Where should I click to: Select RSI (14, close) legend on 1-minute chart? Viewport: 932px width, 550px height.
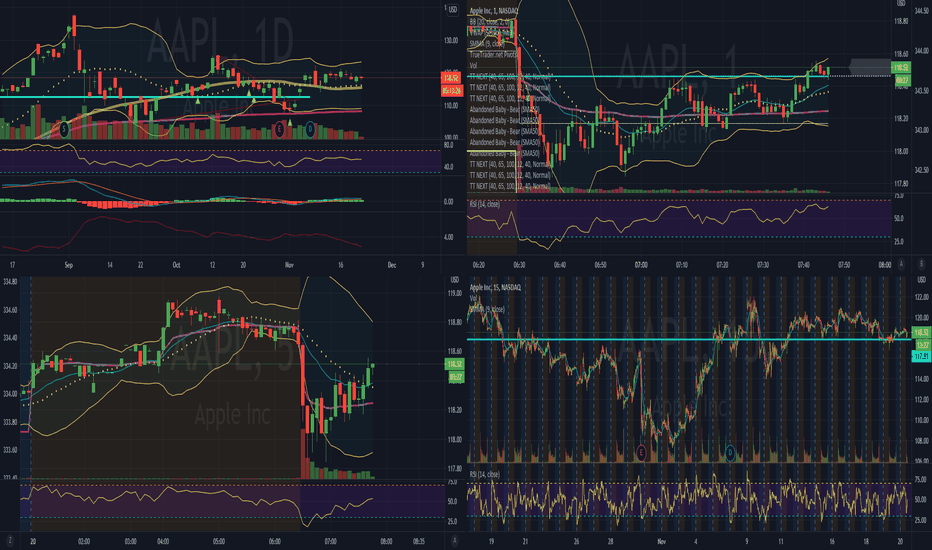(x=484, y=204)
